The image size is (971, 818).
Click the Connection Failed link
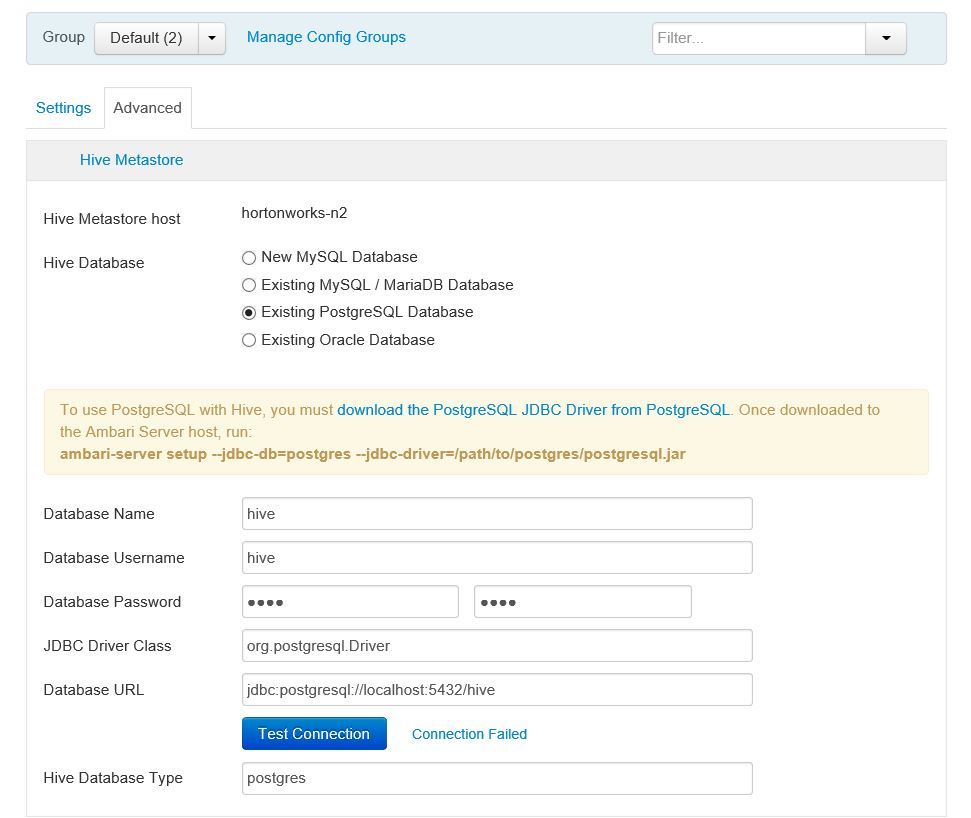469,734
